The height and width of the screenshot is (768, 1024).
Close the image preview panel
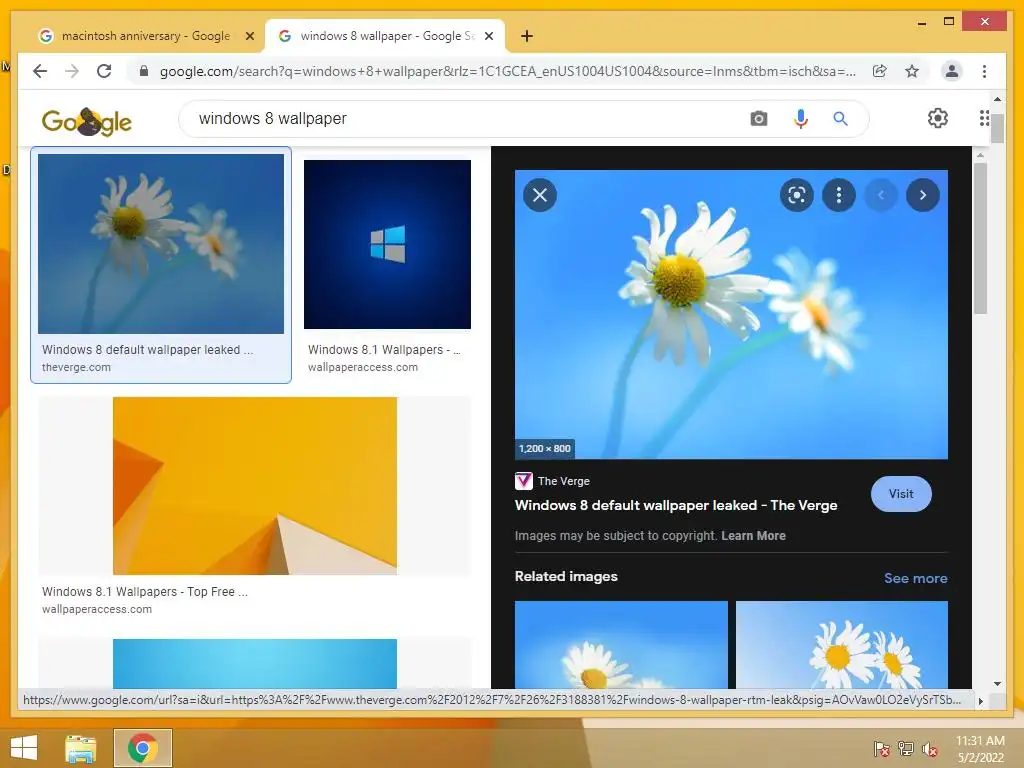click(x=540, y=195)
